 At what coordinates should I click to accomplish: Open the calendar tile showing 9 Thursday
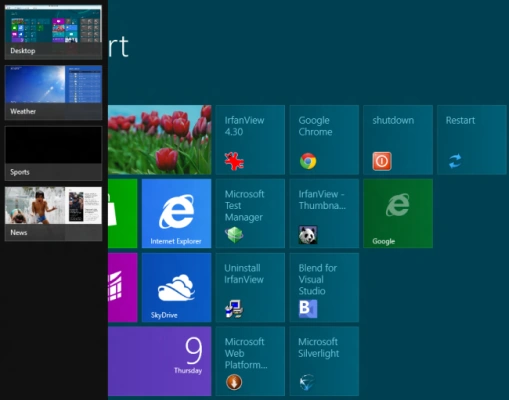pos(159,361)
